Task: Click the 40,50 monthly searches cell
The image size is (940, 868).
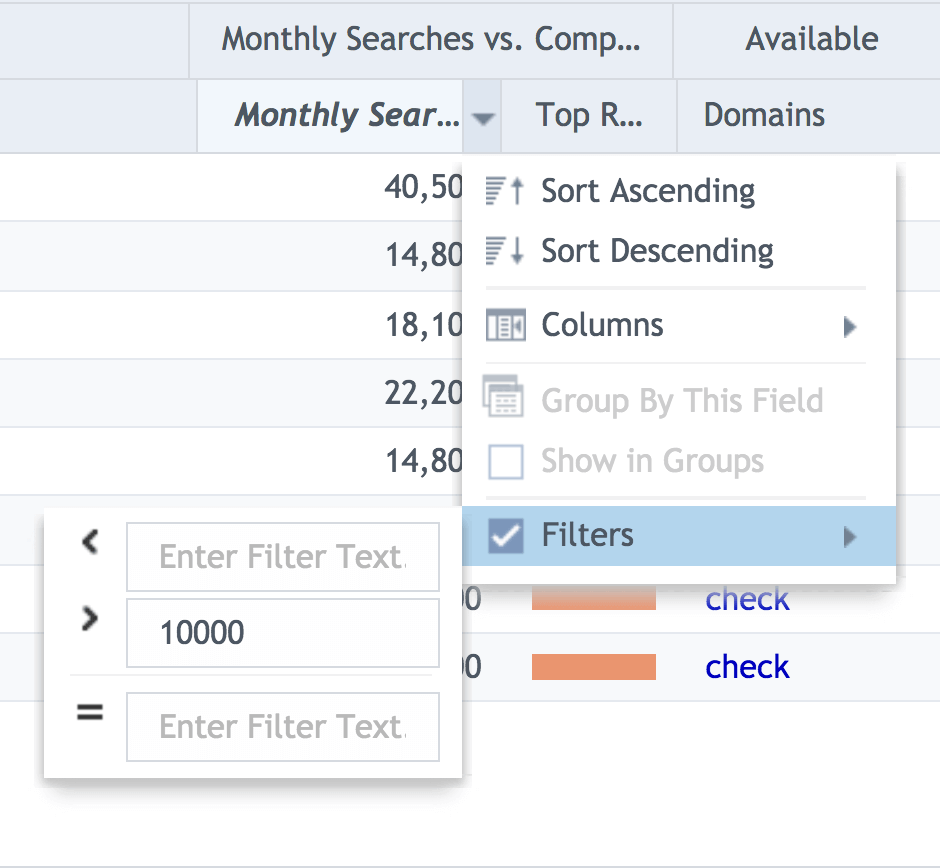Action: tap(423, 187)
